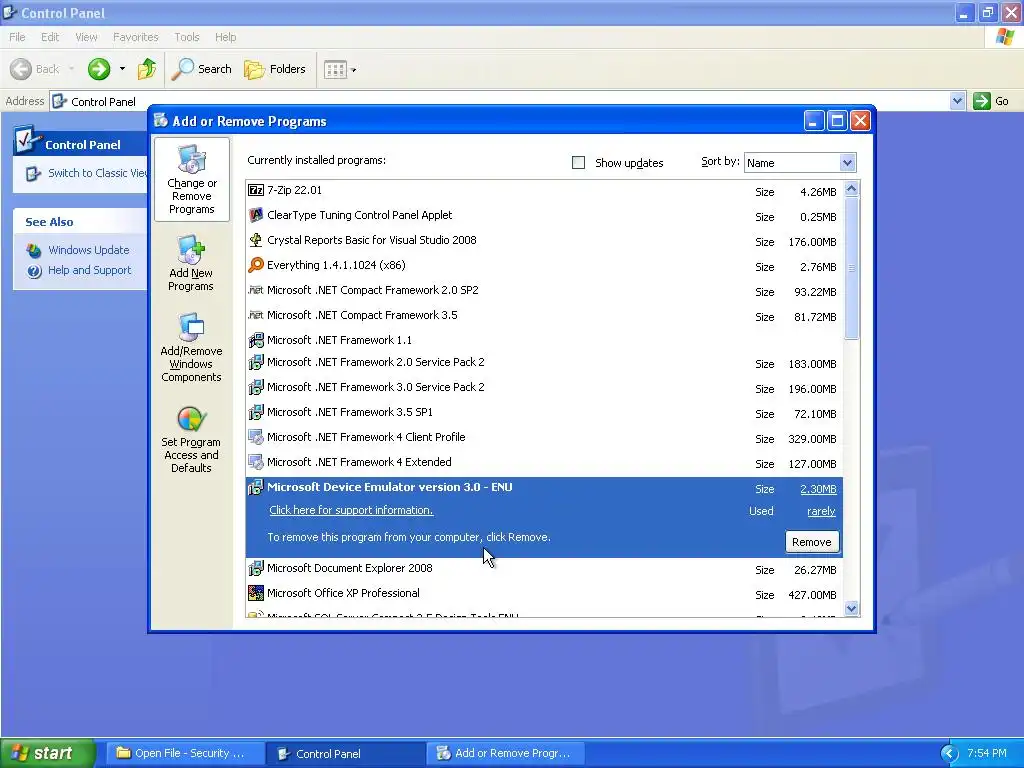Image resolution: width=1024 pixels, height=768 pixels.
Task: Click the Go button beside address bar
Action: click(991, 101)
